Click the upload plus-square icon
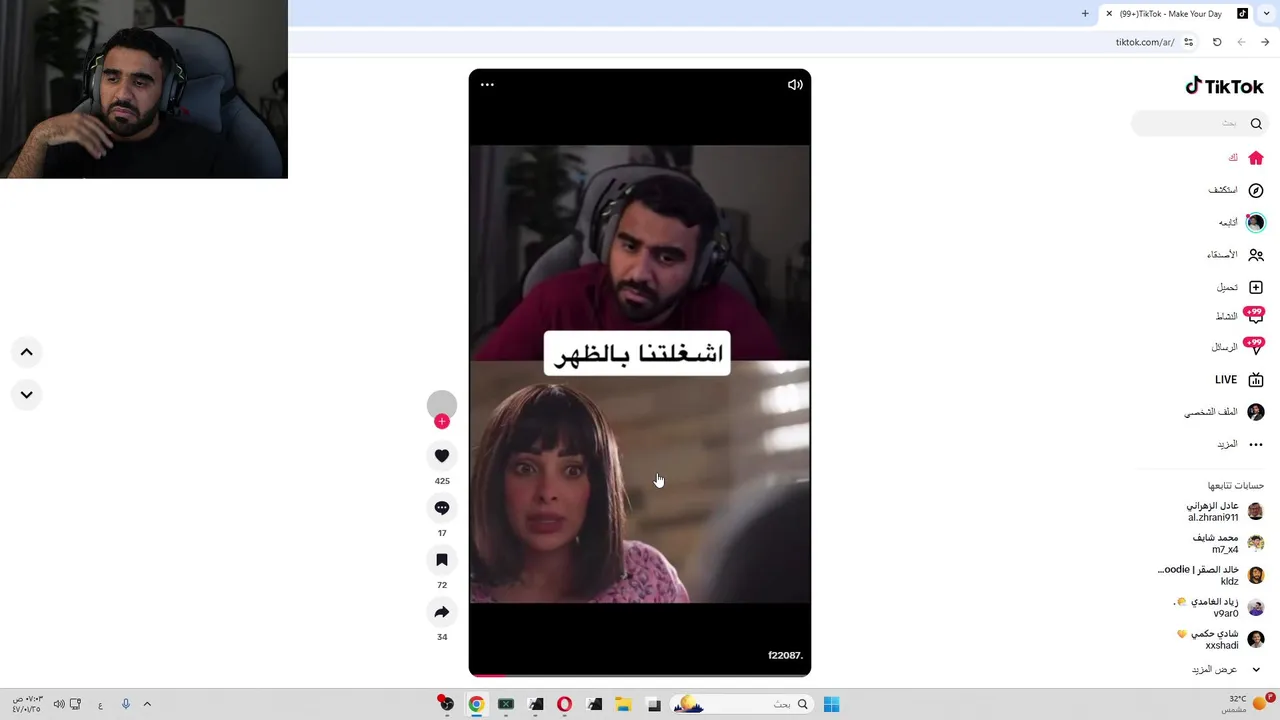1280x720 pixels. click(x=1256, y=287)
